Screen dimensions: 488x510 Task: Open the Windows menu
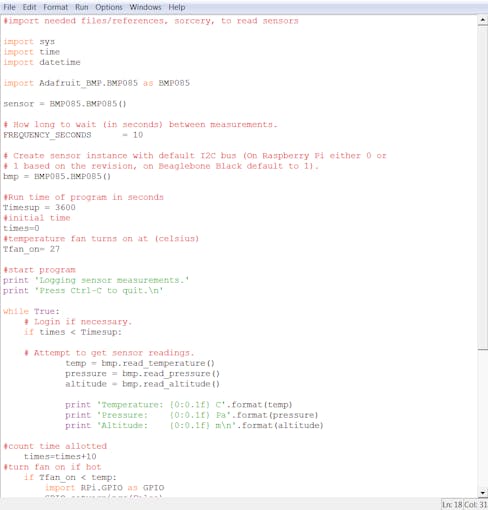tap(145, 7)
